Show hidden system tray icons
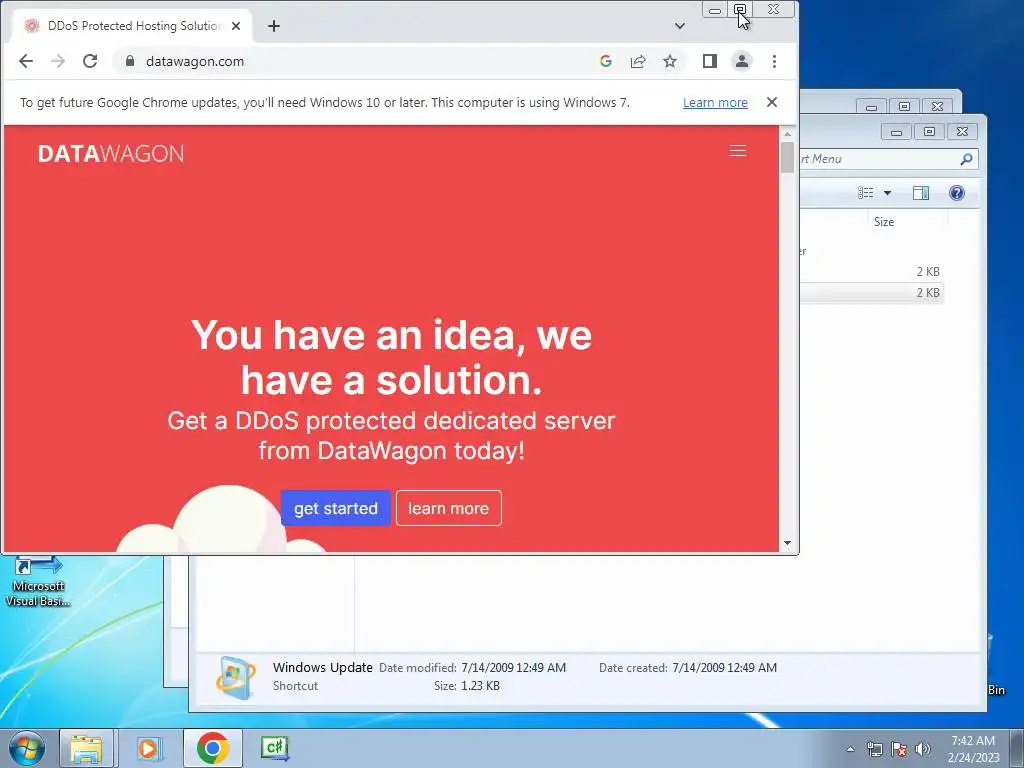The width and height of the screenshot is (1024, 768). (850, 749)
